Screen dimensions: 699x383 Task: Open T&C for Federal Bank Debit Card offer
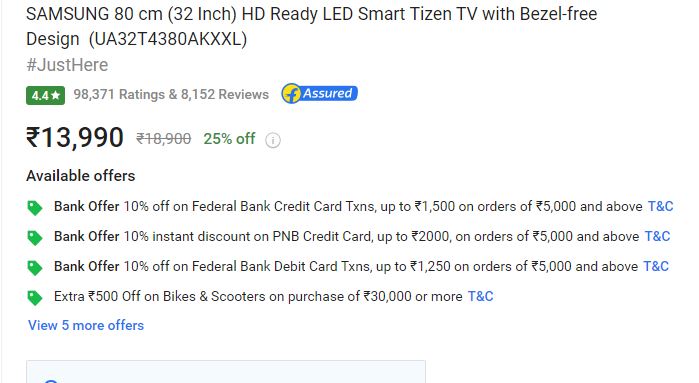[656, 266]
